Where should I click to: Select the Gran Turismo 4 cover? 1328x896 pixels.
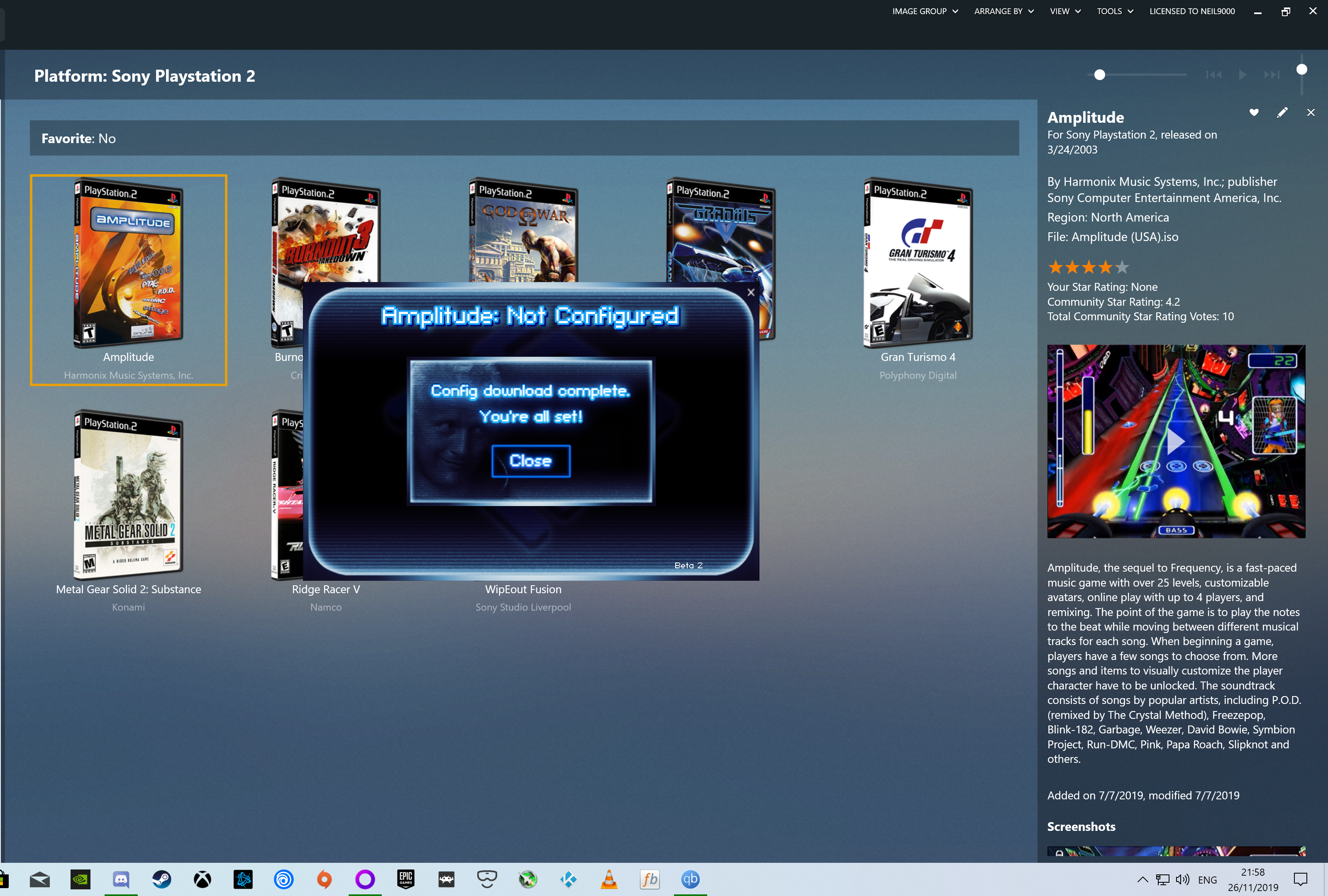[x=918, y=263]
